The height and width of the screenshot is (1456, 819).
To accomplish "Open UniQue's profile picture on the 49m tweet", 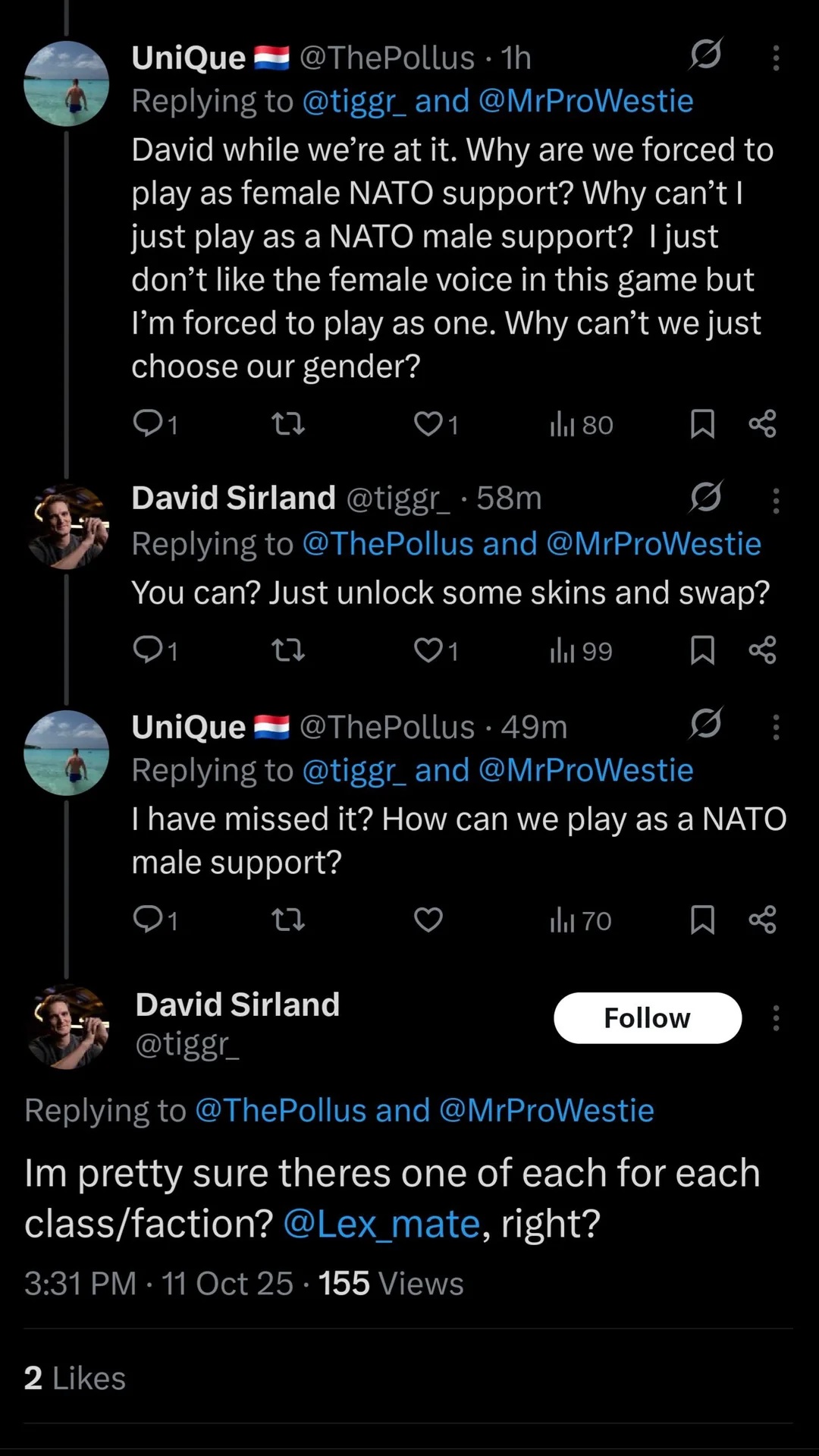I will coord(67,753).
